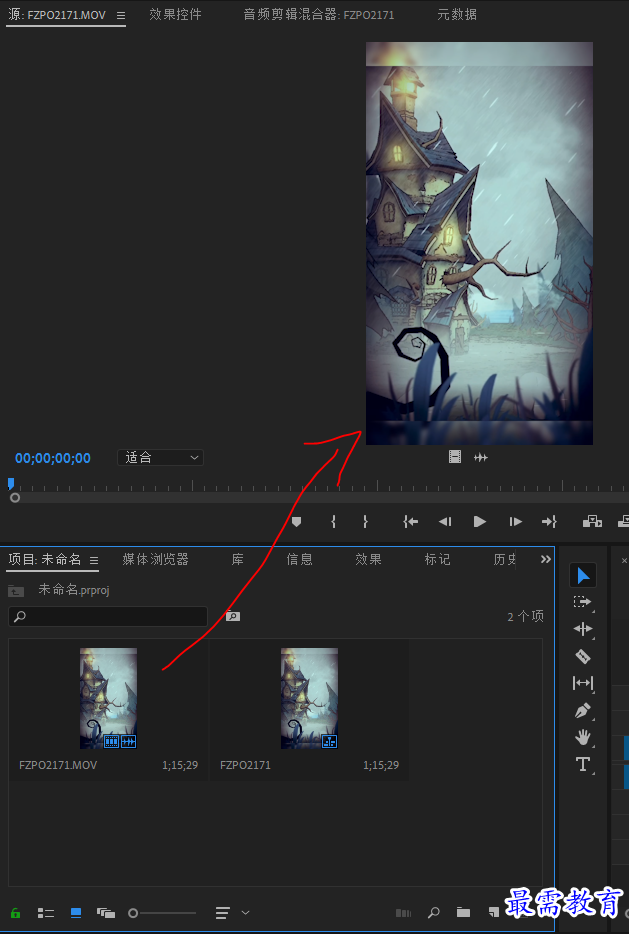Click the Drag Audio Only waveform icon
629x934 pixels.
[x=481, y=457]
